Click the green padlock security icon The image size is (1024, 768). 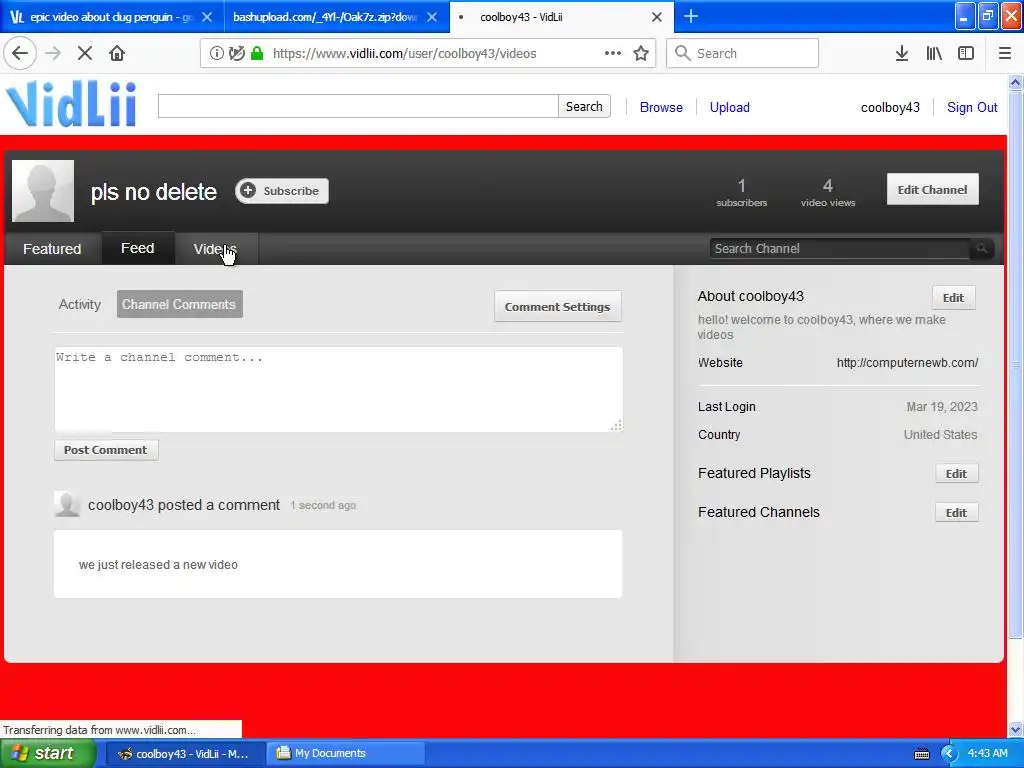(x=257, y=54)
